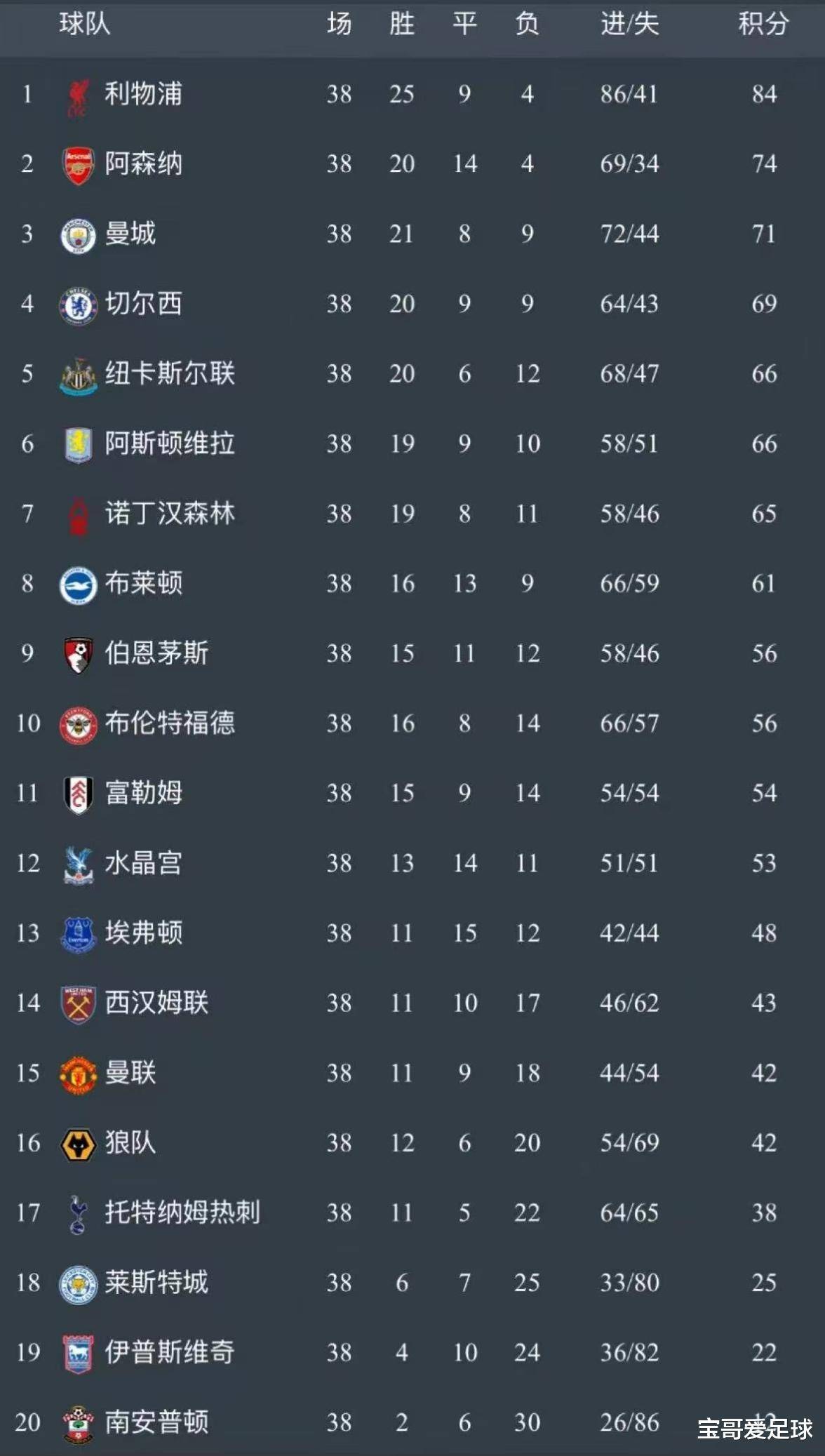Image resolution: width=825 pixels, height=1456 pixels.
Task: Select the Manchester City badge icon
Action: tap(78, 236)
